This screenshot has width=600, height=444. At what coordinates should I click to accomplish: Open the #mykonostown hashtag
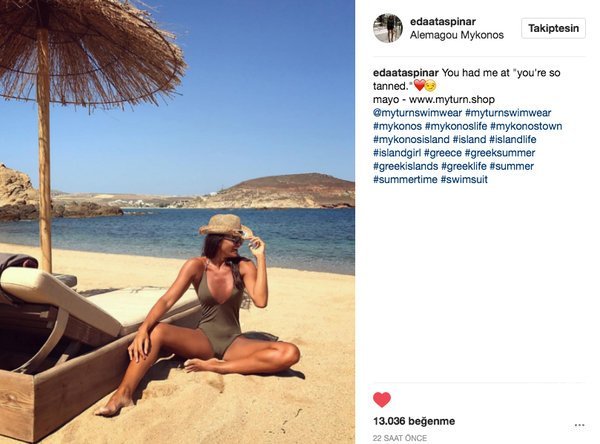(x=526, y=126)
